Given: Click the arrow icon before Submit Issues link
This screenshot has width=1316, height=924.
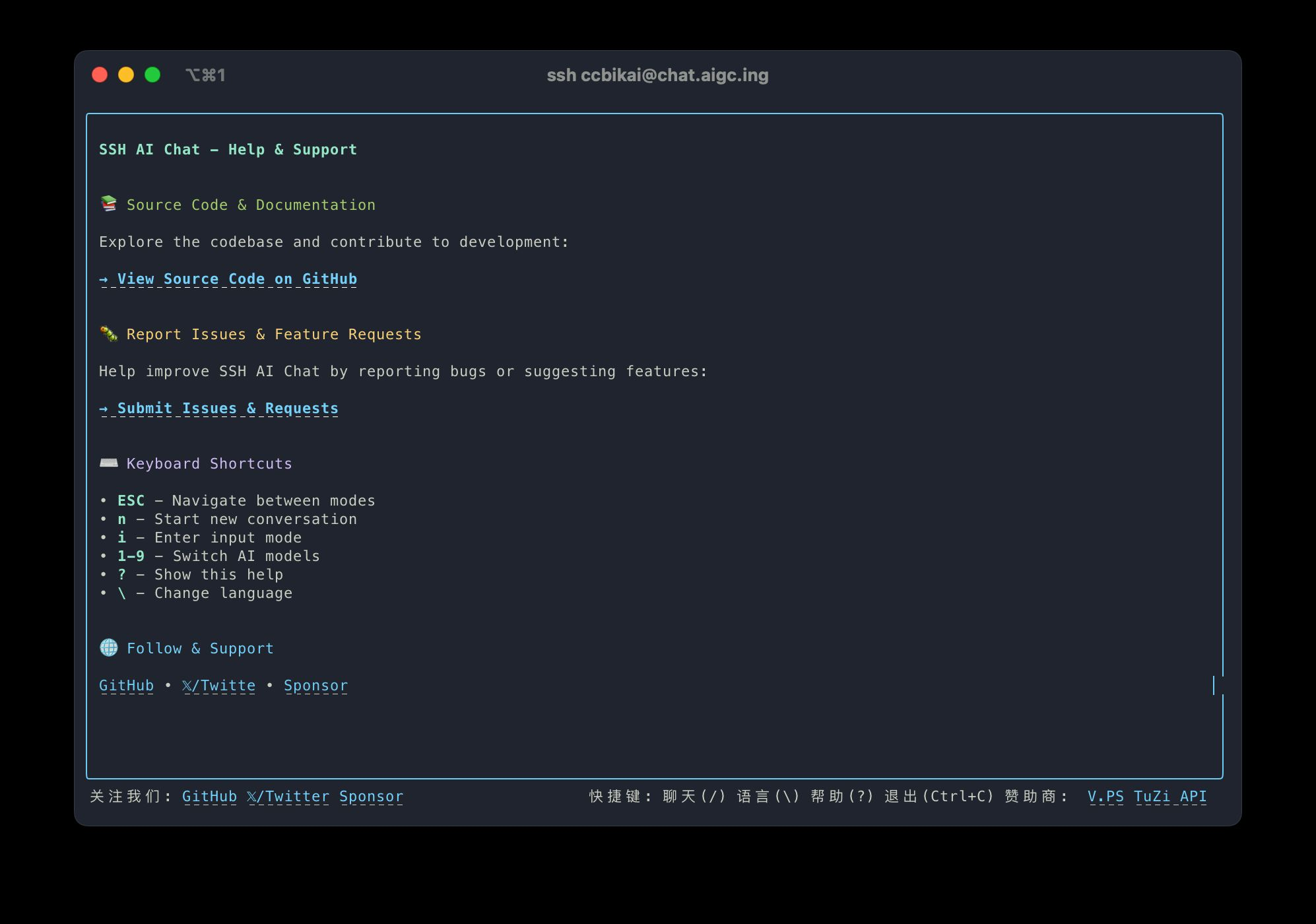Looking at the screenshot, I should point(104,408).
